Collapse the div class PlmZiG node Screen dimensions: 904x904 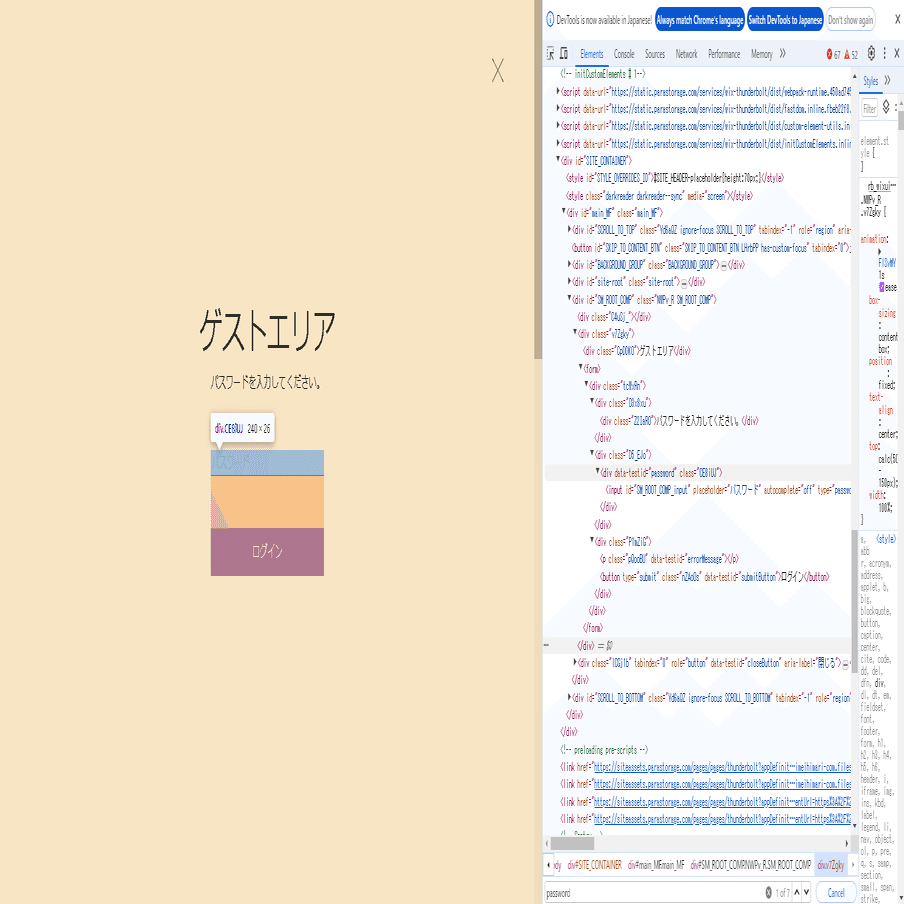click(592, 540)
